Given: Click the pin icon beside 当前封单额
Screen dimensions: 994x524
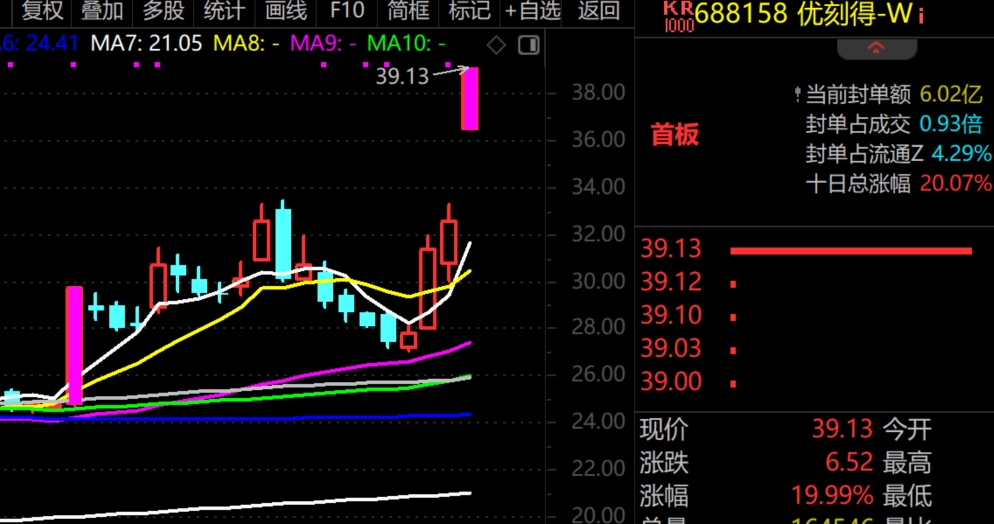Looking at the screenshot, I should click(x=796, y=95).
